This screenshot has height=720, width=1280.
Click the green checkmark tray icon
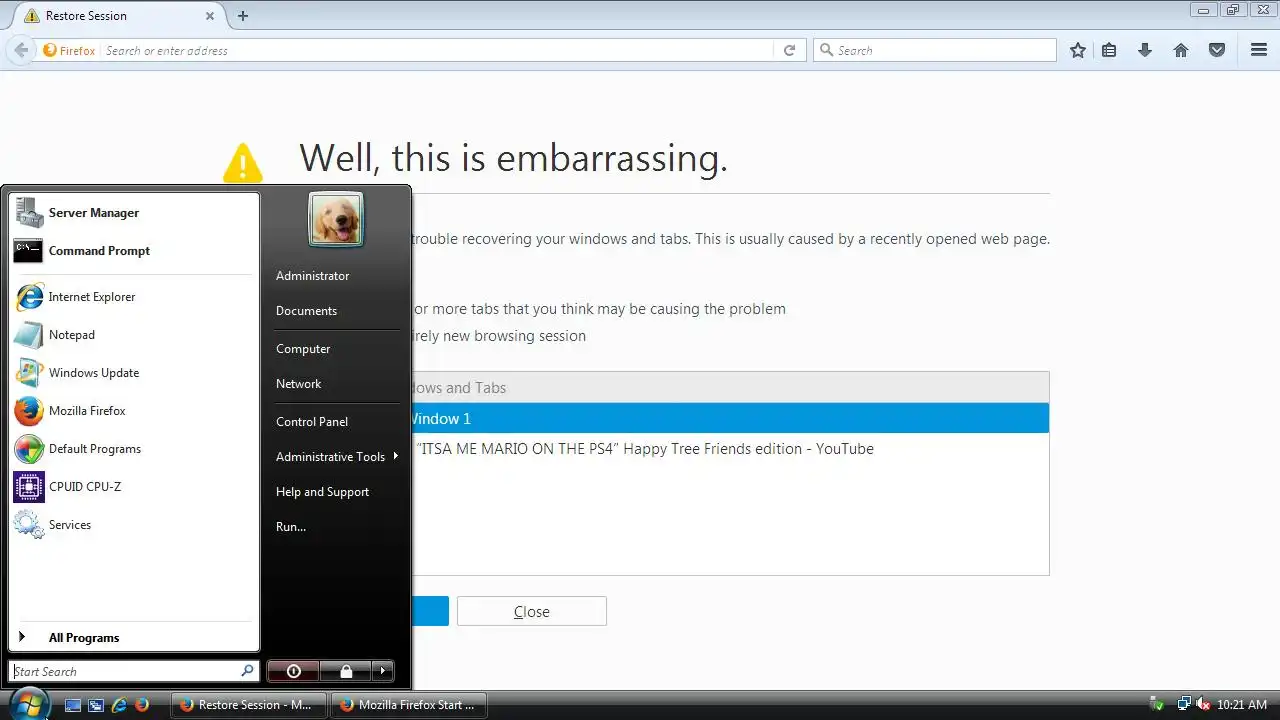tap(1157, 705)
